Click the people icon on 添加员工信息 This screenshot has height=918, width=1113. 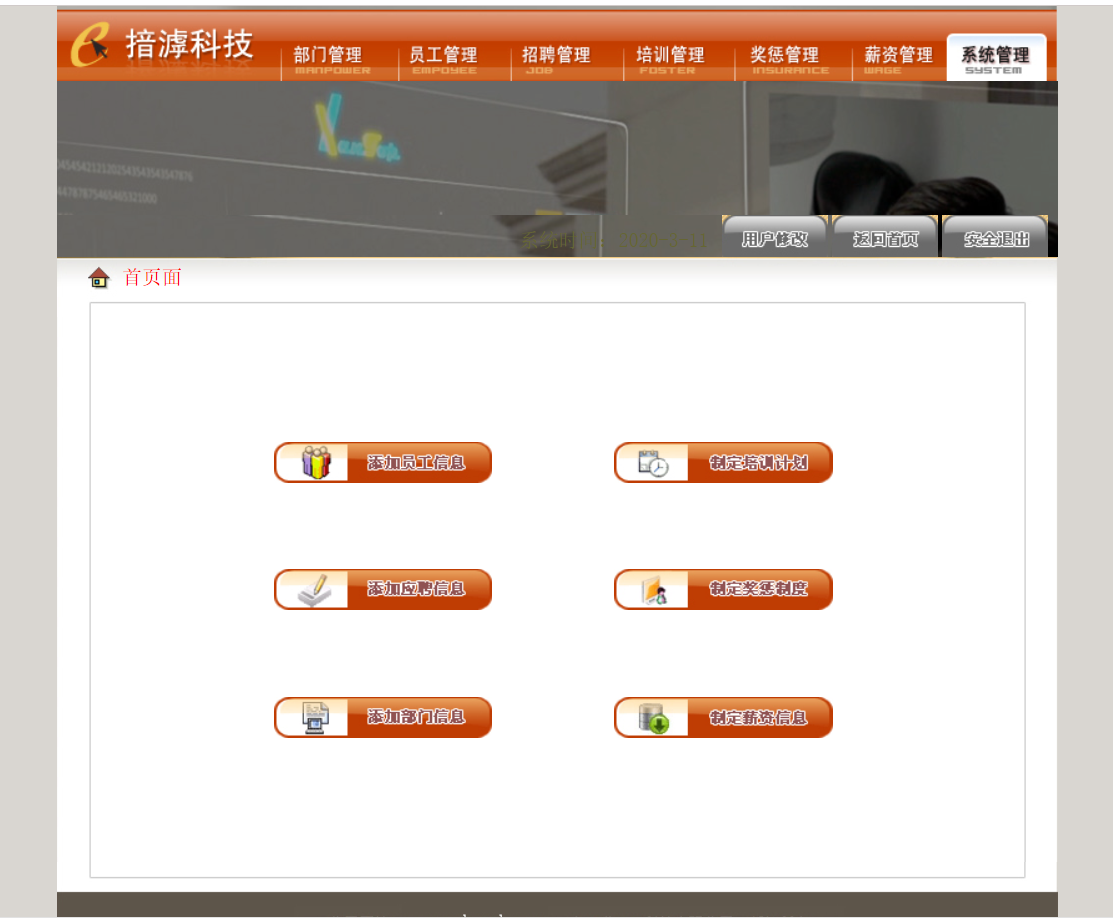tap(316, 462)
